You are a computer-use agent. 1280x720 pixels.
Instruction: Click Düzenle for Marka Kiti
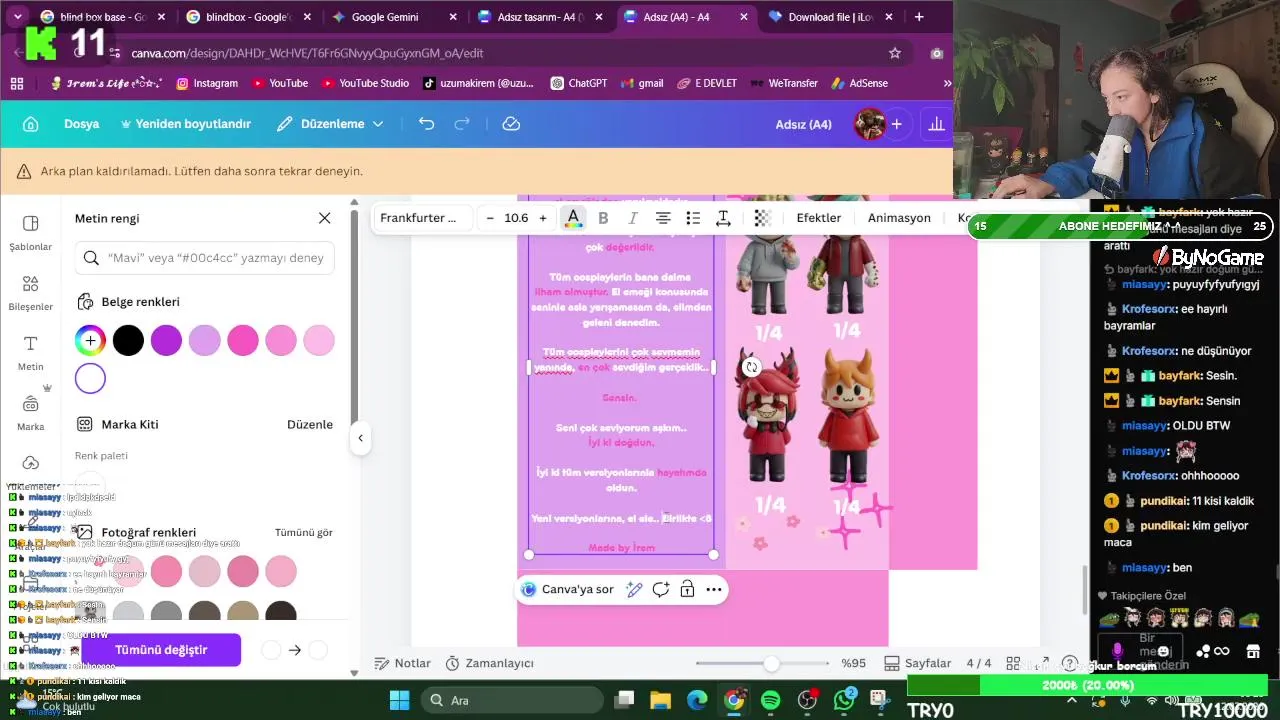pyautogui.click(x=310, y=424)
